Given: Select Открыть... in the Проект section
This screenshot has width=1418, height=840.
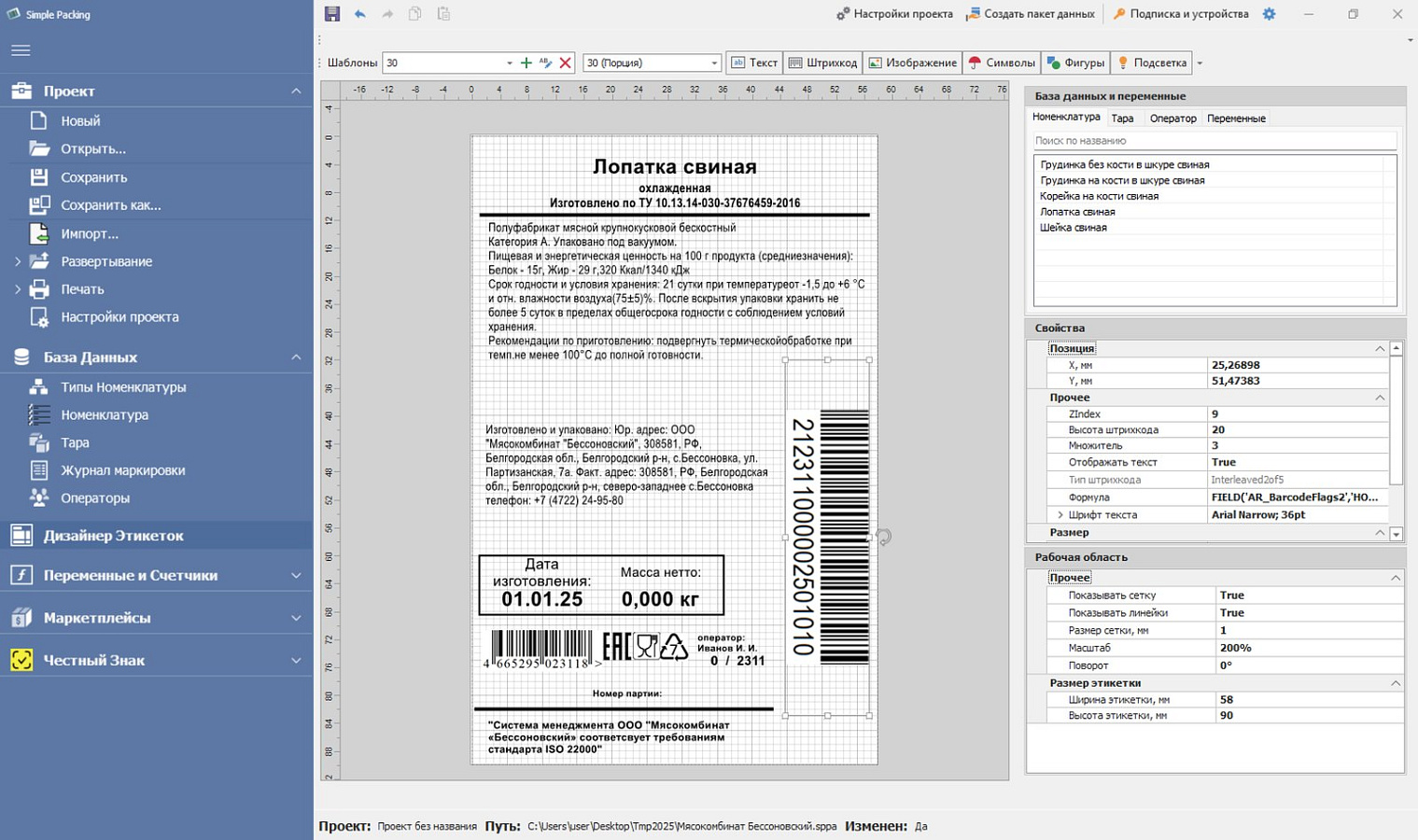Looking at the screenshot, I should click(93, 149).
